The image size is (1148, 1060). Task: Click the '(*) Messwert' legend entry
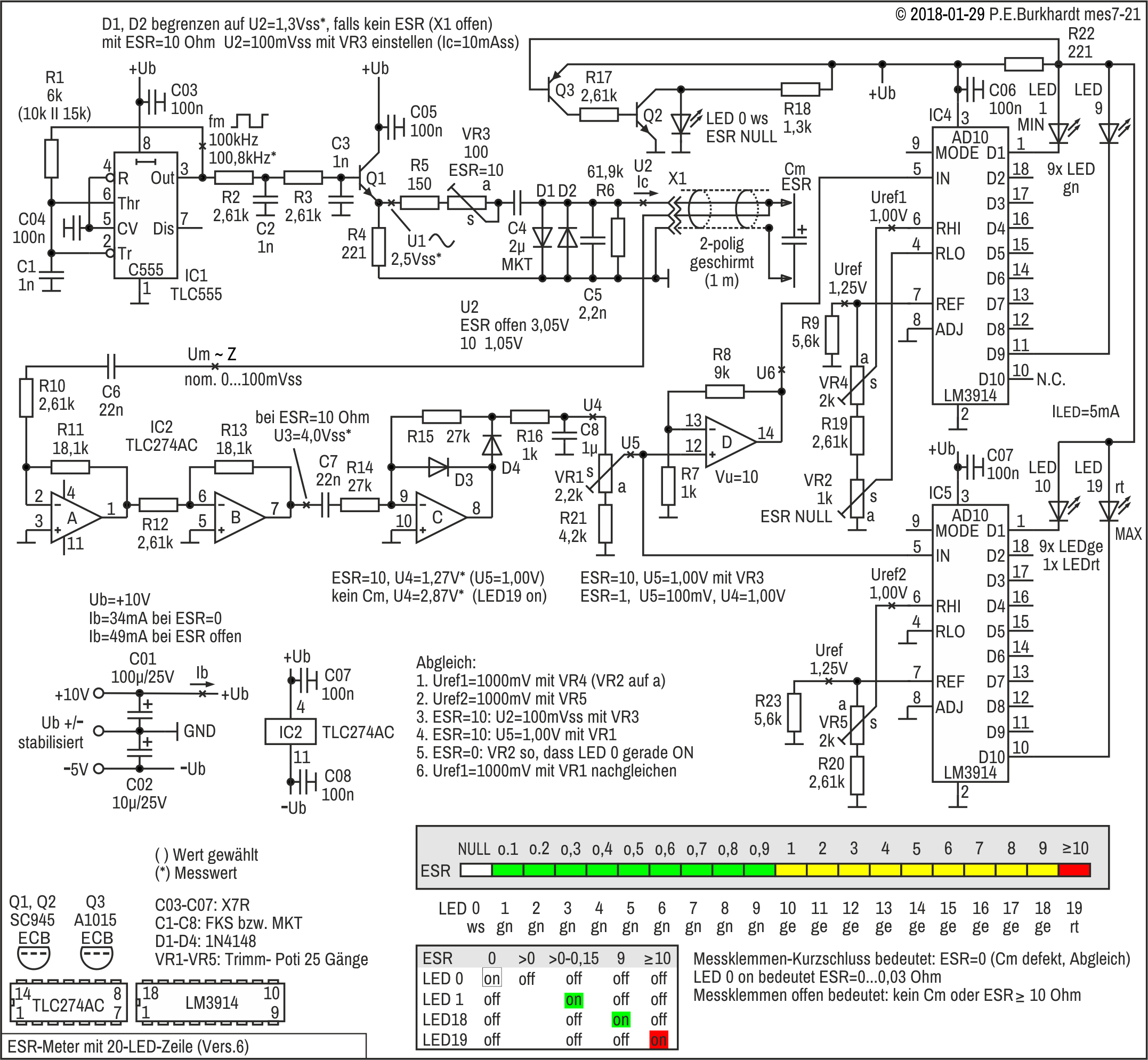click(196, 873)
